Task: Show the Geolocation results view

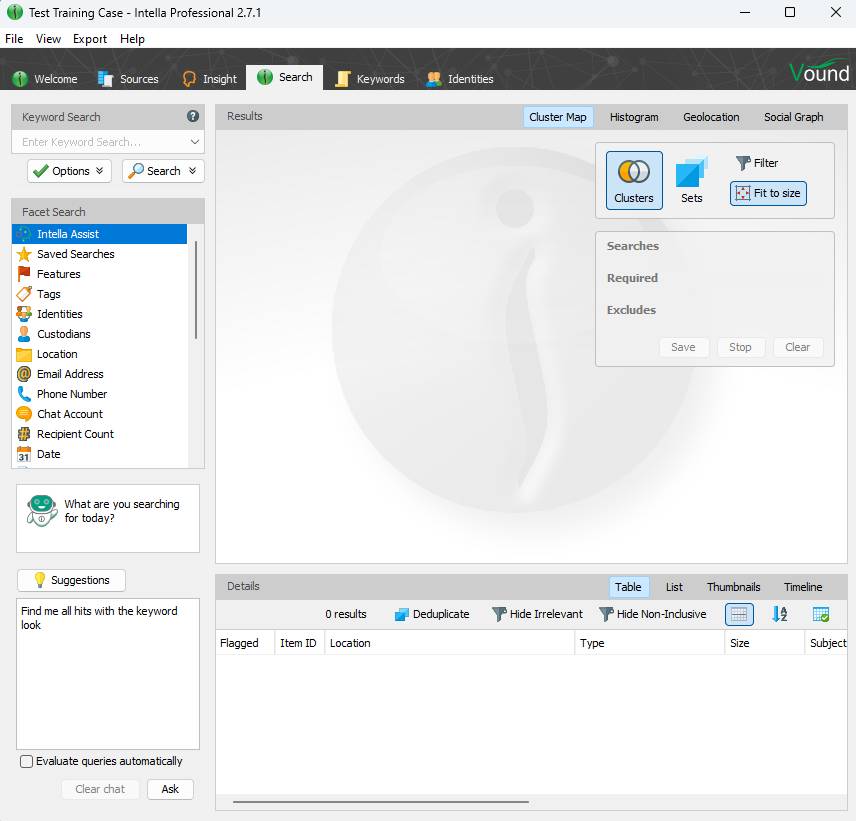Action: [x=711, y=117]
